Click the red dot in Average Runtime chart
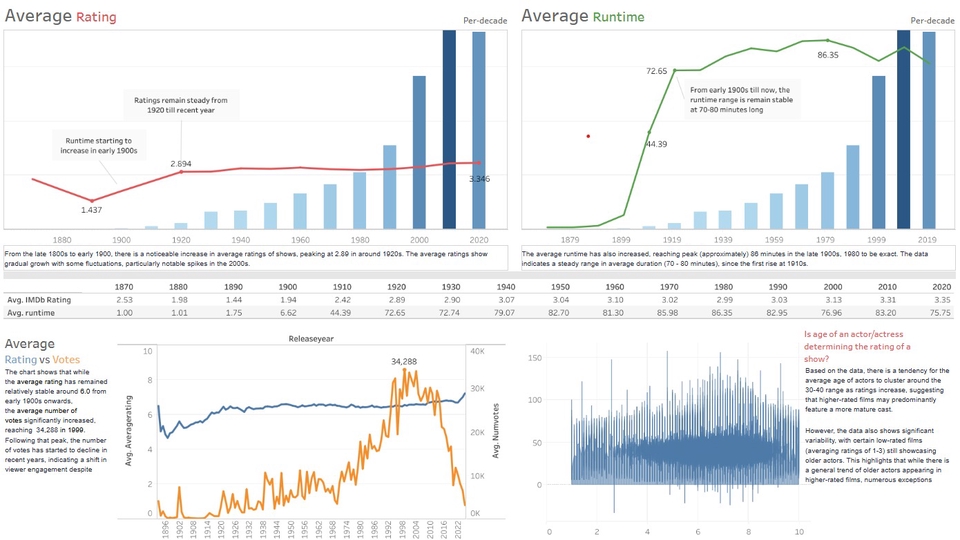 point(588,136)
